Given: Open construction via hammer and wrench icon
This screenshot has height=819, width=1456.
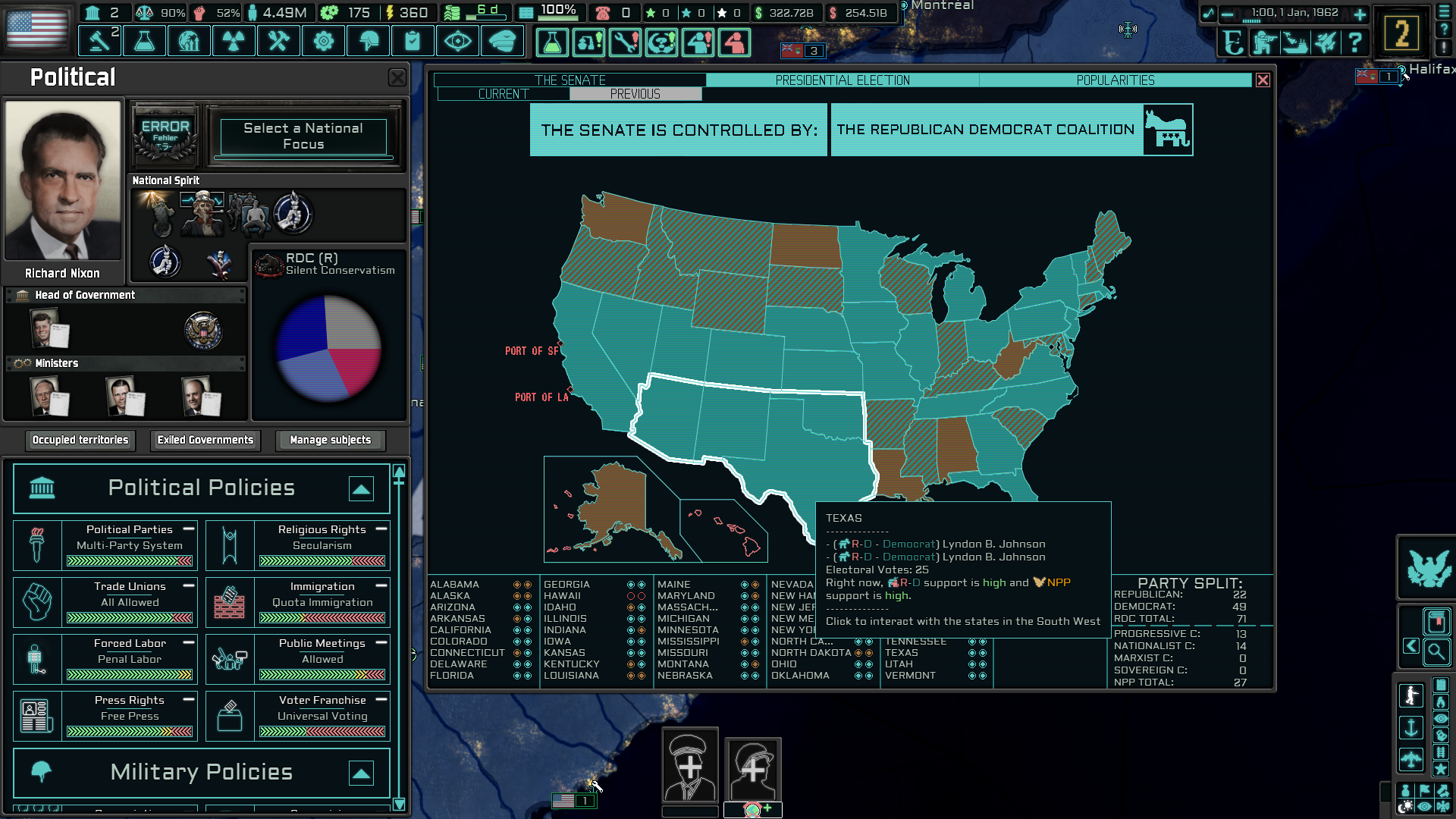Looking at the screenshot, I should pyautogui.click(x=278, y=41).
